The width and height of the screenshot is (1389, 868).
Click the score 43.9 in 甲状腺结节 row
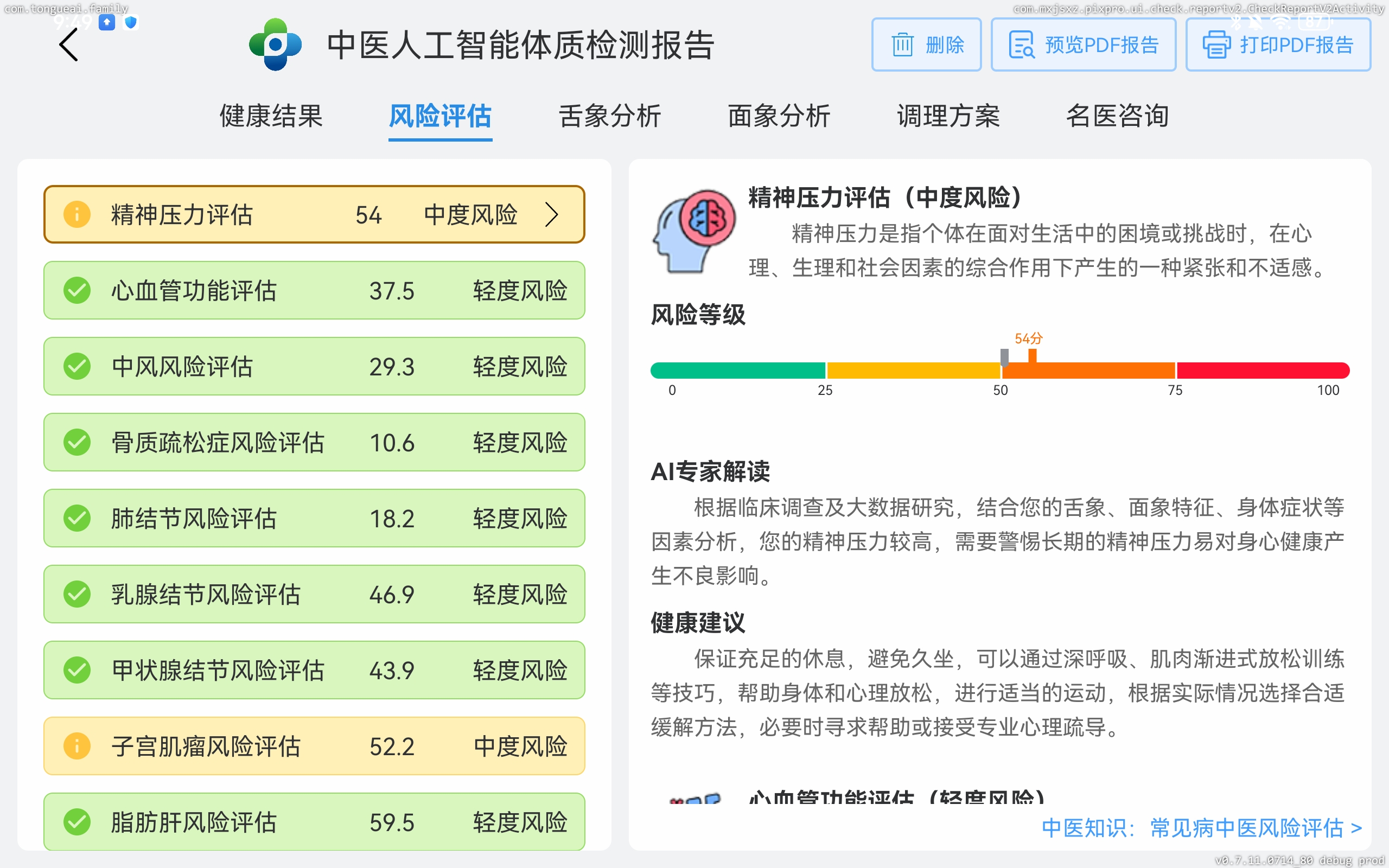pyautogui.click(x=391, y=671)
